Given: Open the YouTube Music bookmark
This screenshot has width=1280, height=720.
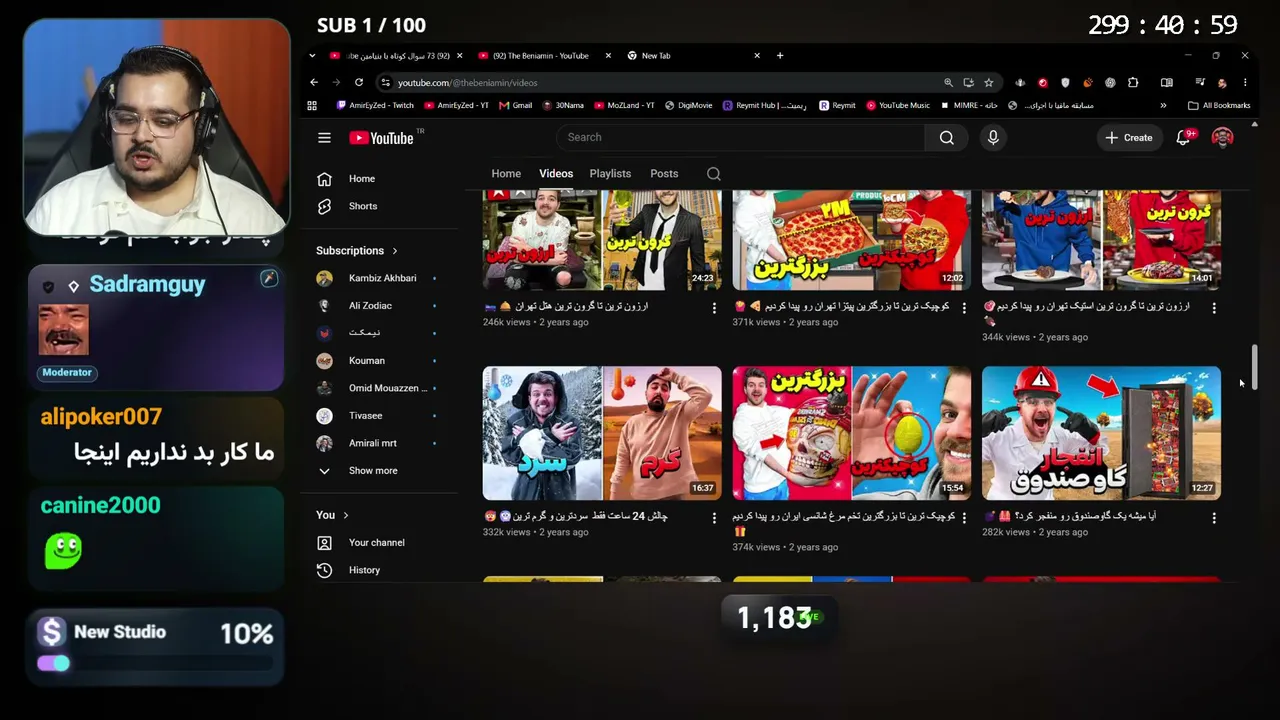Looking at the screenshot, I should tap(898, 105).
